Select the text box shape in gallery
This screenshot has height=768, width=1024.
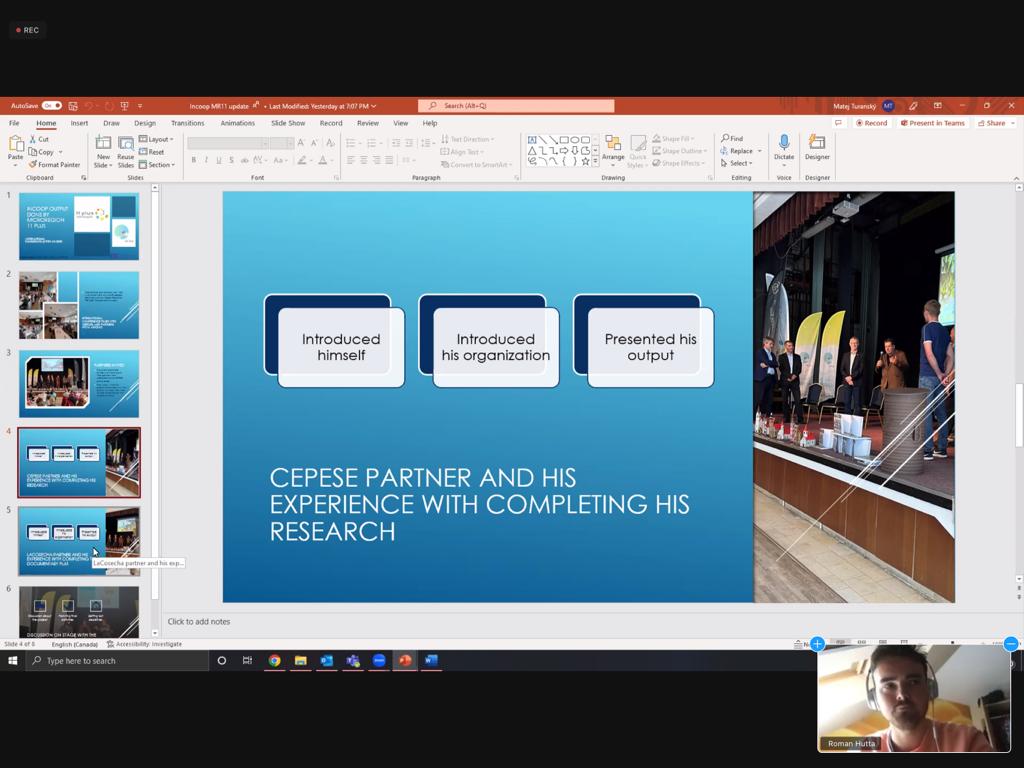tap(532, 140)
